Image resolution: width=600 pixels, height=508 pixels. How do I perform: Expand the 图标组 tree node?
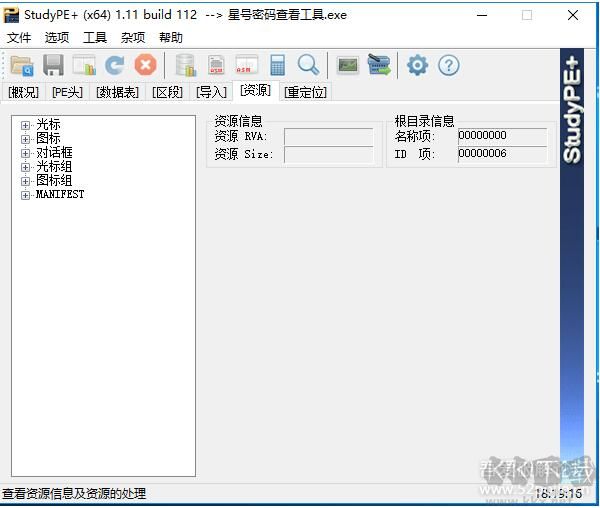pyautogui.click(x=25, y=181)
